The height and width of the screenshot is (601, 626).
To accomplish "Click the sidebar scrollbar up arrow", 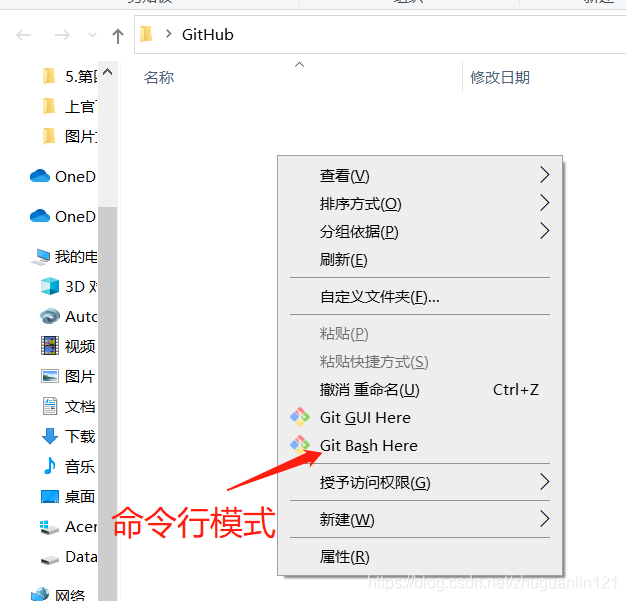I will tap(107, 72).
